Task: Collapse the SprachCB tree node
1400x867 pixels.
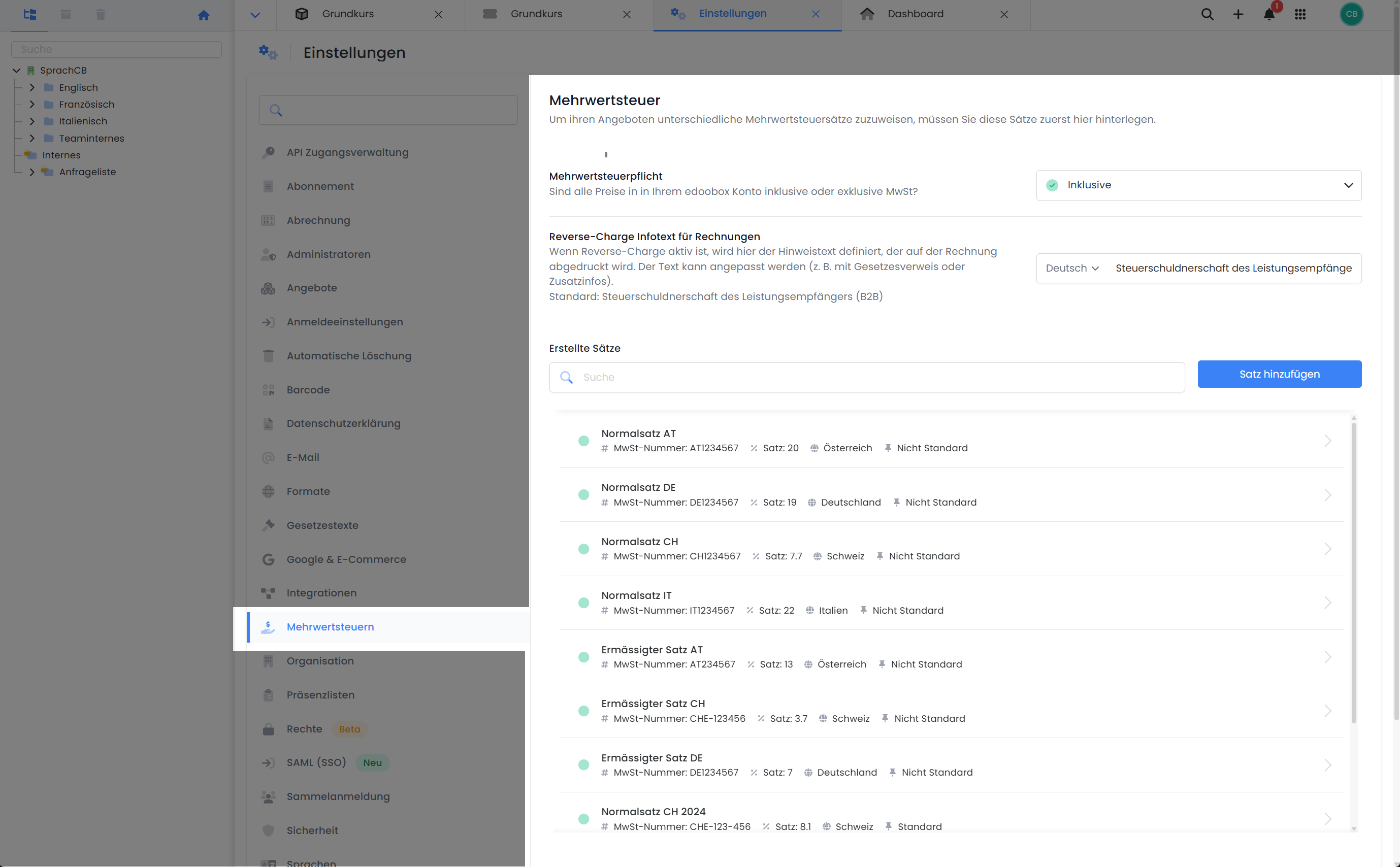Action: (x=16, y=70)
